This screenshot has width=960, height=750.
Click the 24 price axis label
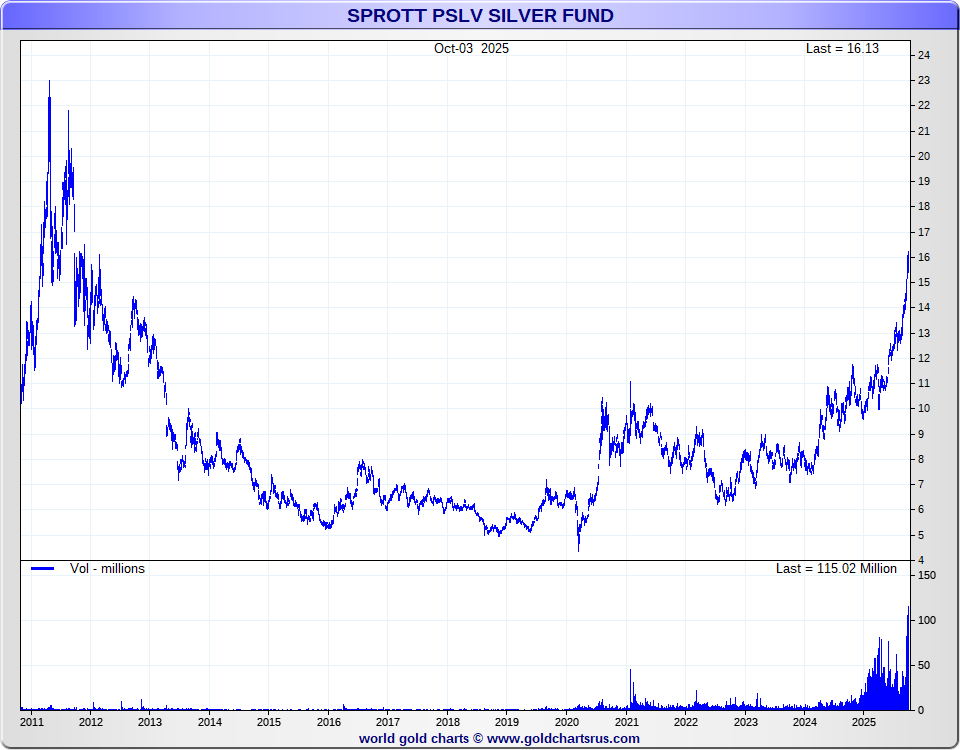(924, 55)
